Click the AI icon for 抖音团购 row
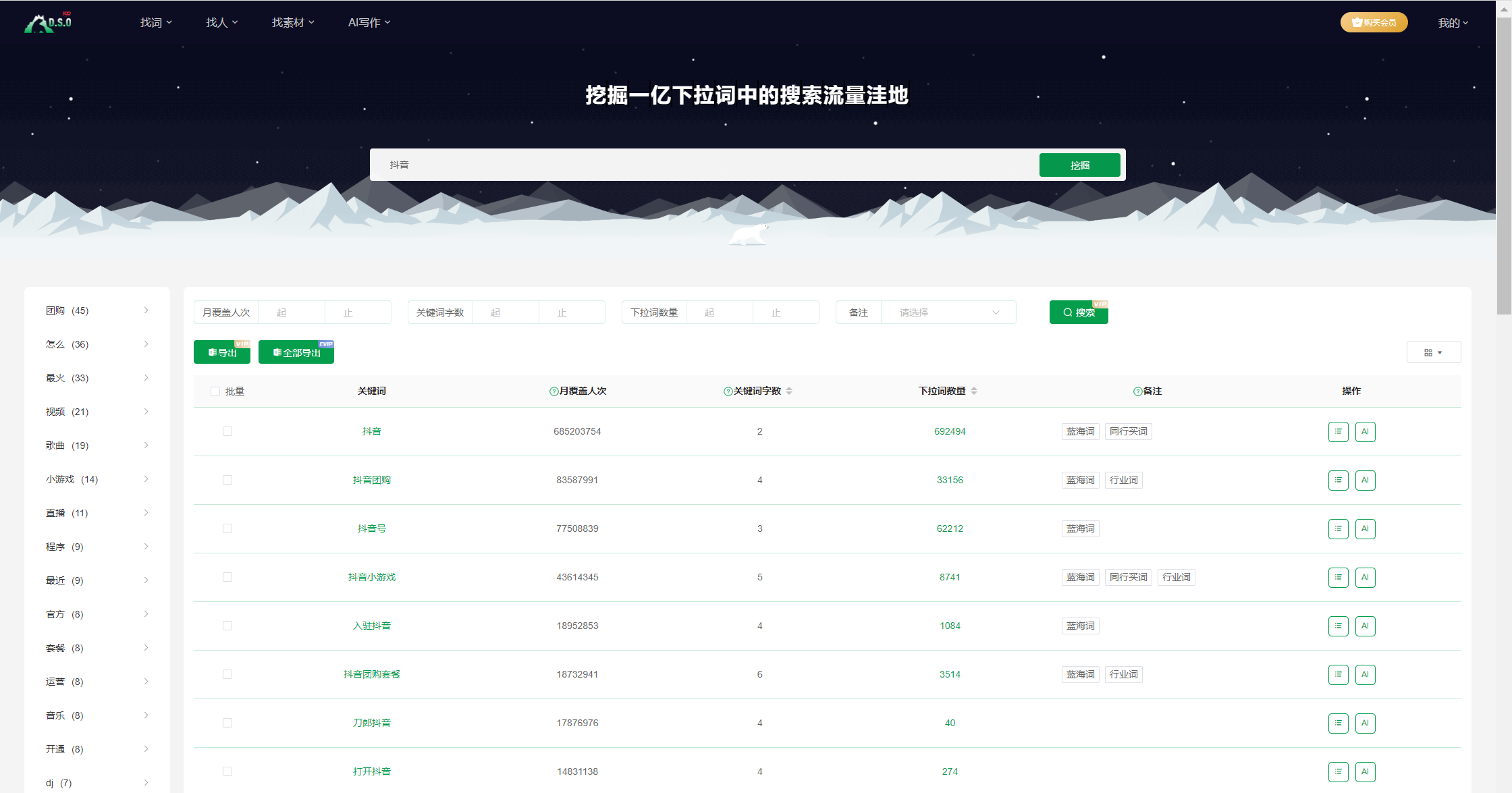Screen dimensions: 1512x793 coord(1365,480)
